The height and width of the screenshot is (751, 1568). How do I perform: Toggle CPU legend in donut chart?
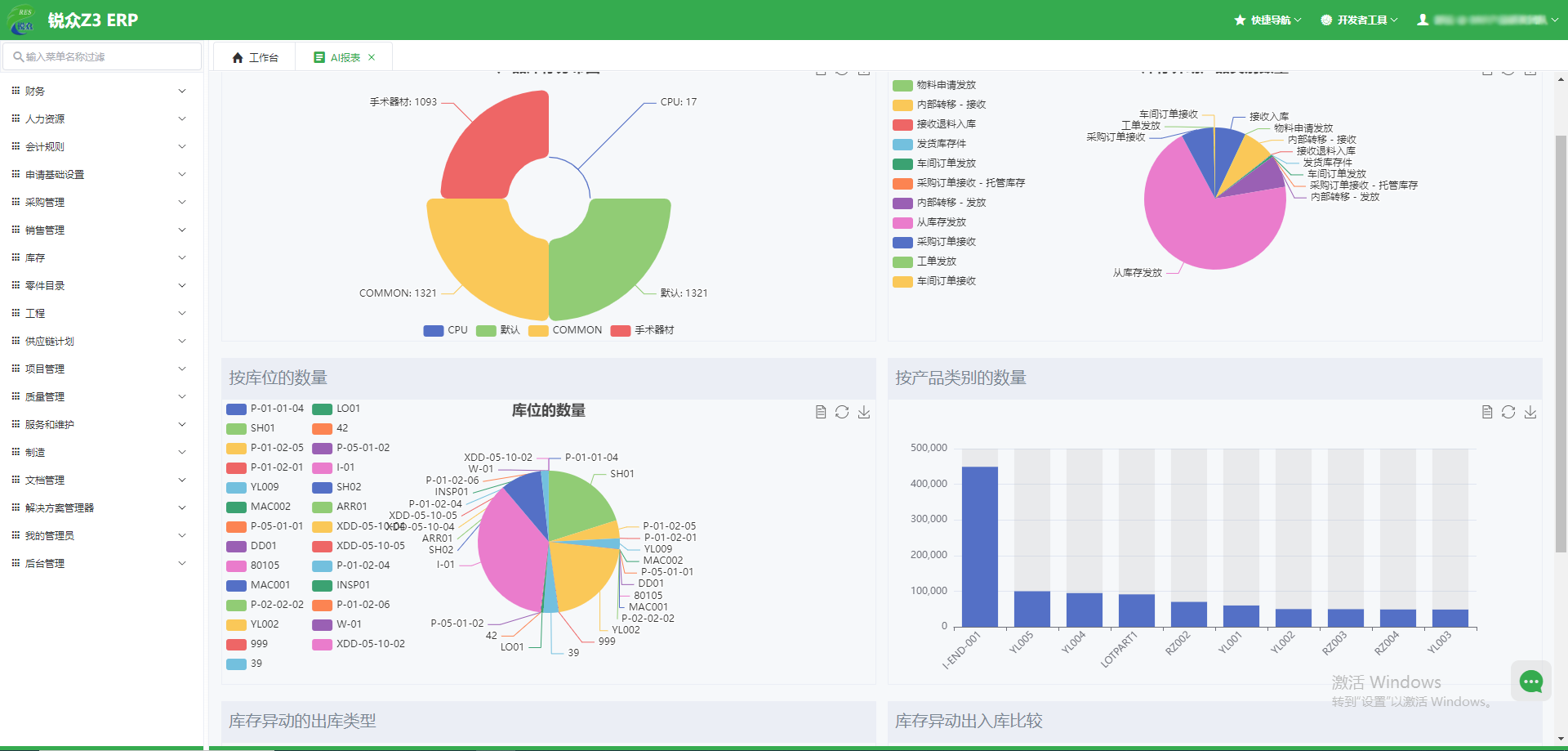pyautogui.click(x=446, y=330)
